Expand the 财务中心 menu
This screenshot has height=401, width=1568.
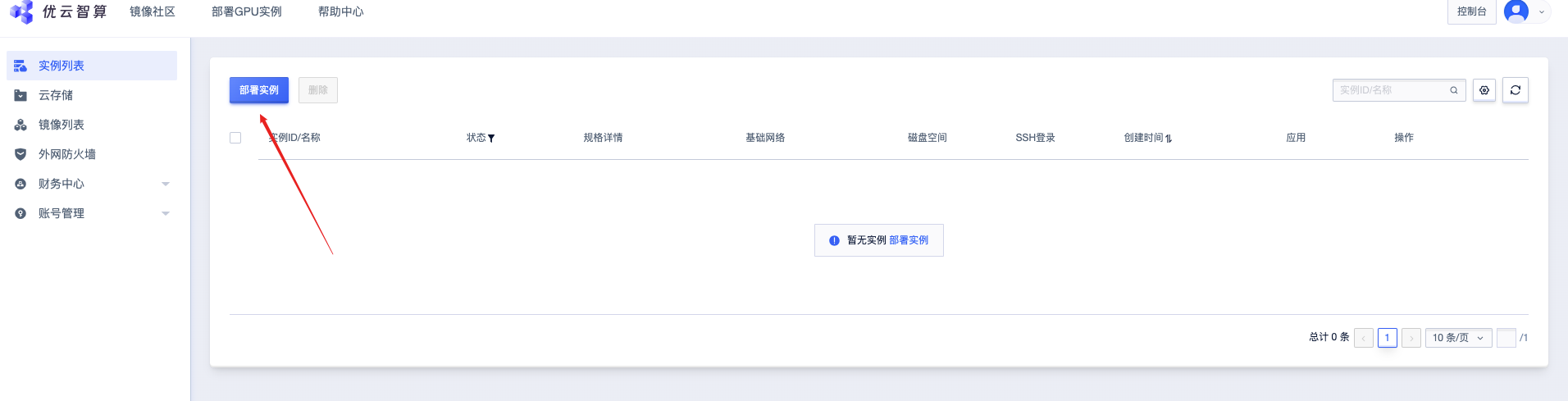(x=166, y=184)
